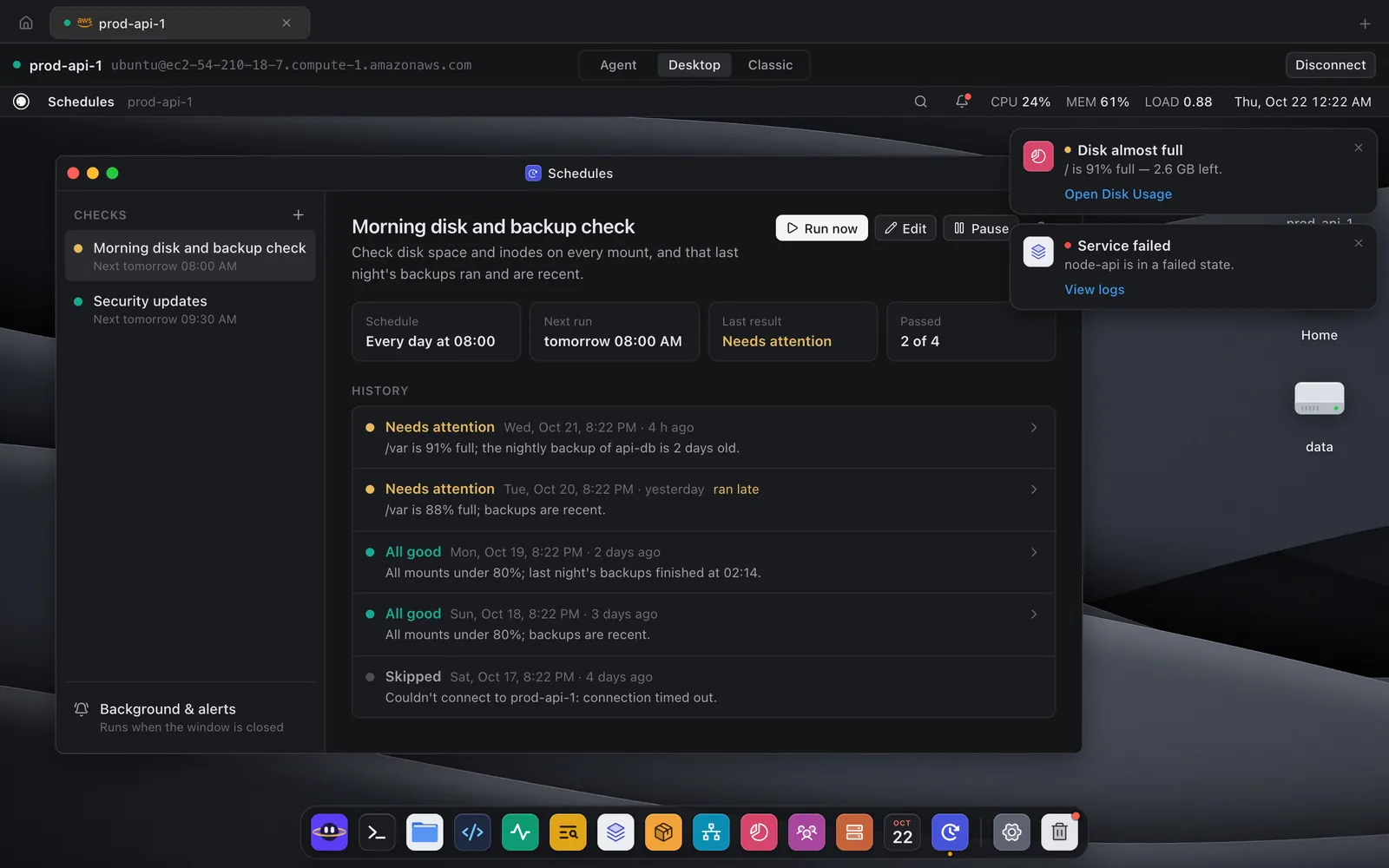Screen dimensions: 1389x868
Task: Open the code editor icon in dock
Action: coord(472,832)
